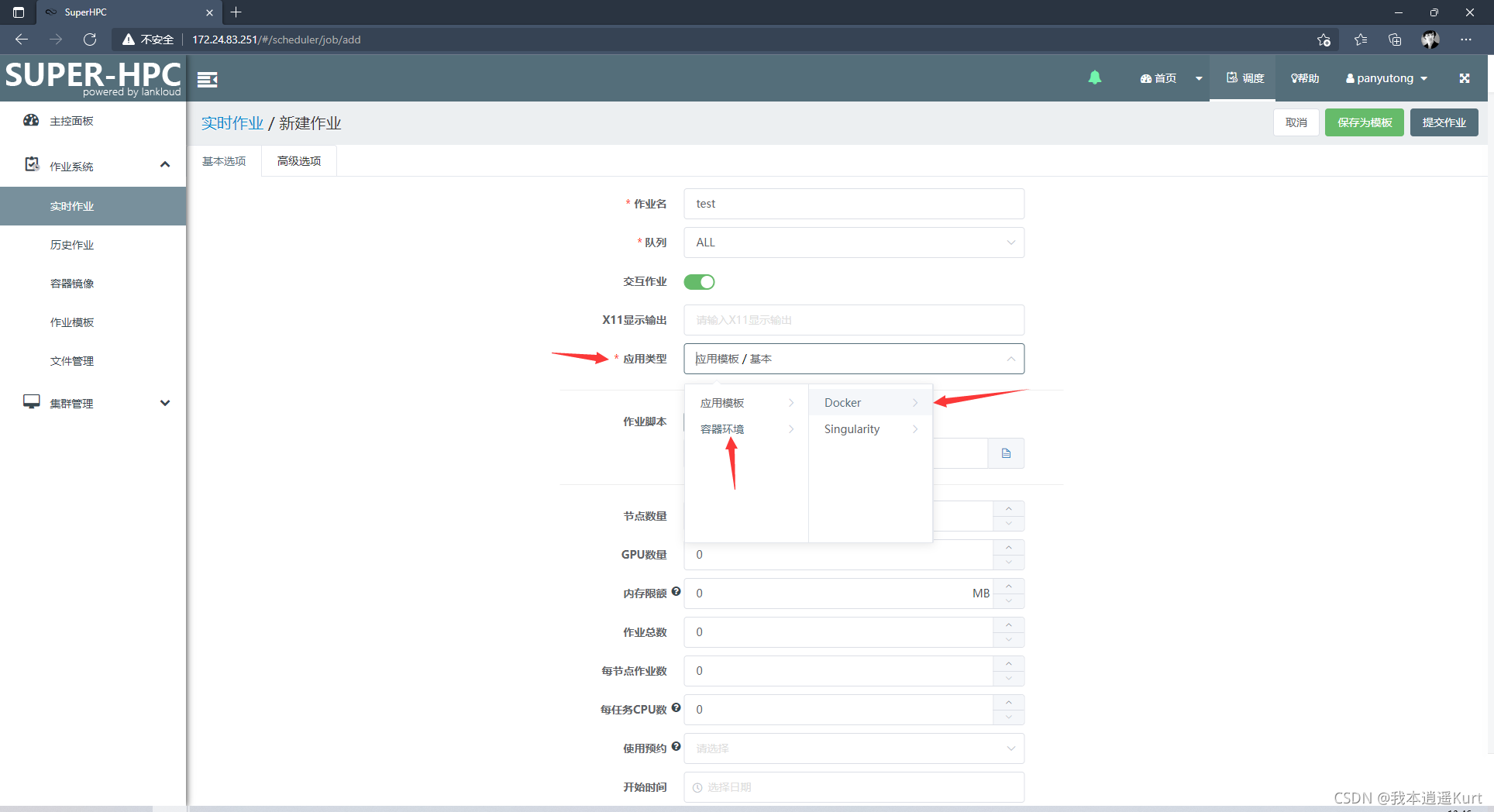Expand the Singularity submenu option
1494x812 pixels.
pyautogui.click(x=870, y=429)
